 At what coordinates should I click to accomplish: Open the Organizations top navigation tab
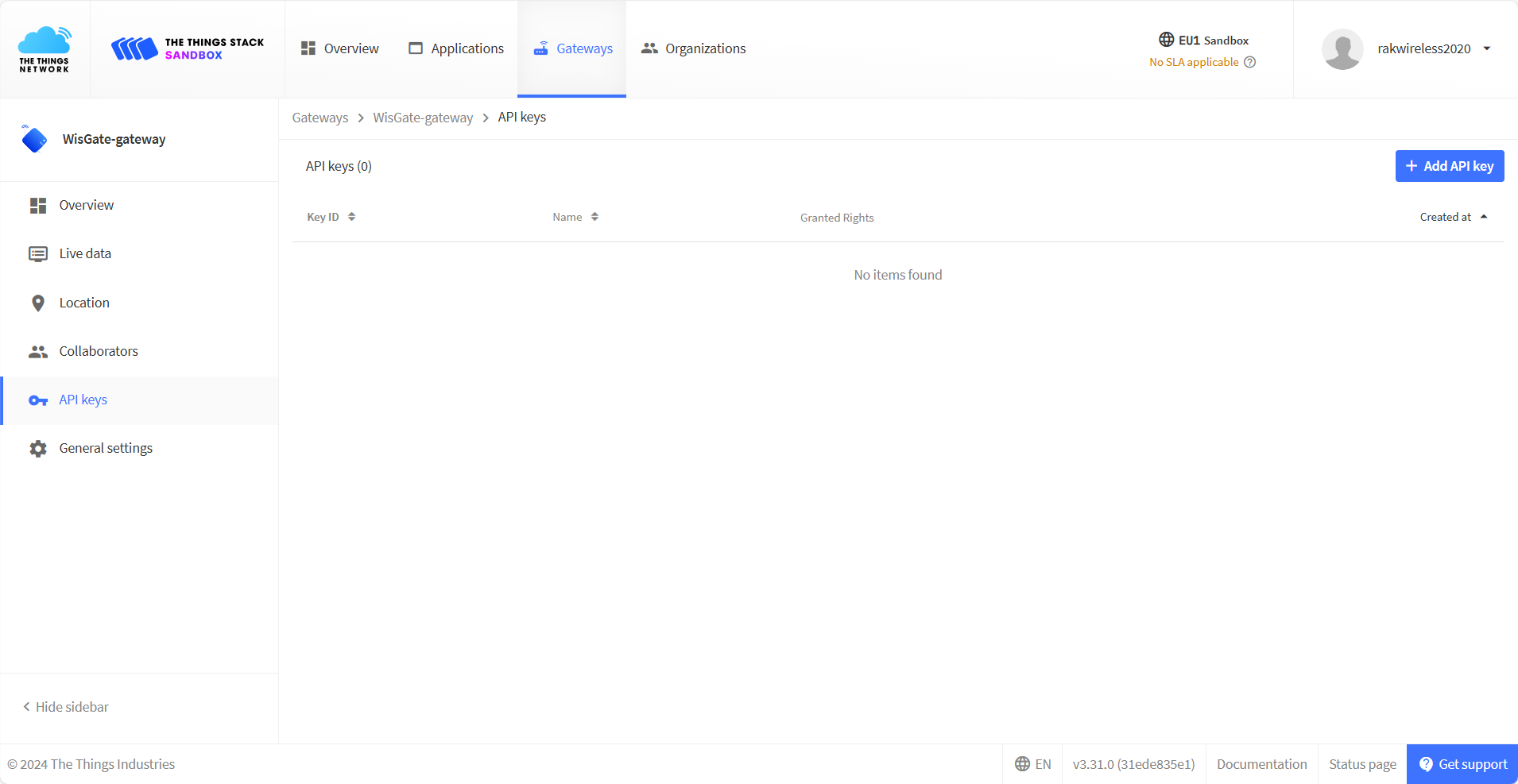[x=694, y=48]
